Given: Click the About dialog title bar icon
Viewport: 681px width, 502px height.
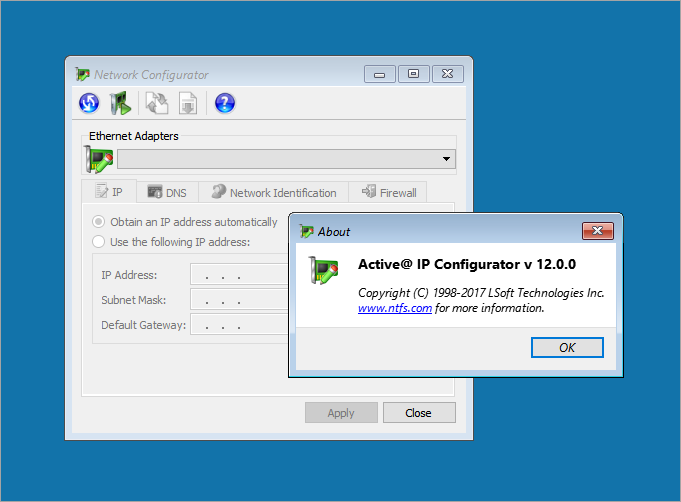Looking at the screenshot, I should pos(306,231).
